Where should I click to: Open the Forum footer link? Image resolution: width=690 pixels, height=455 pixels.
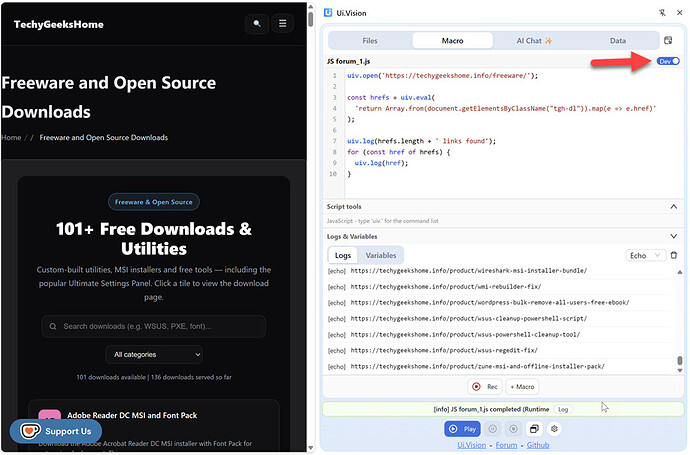(x=506, y=445)
